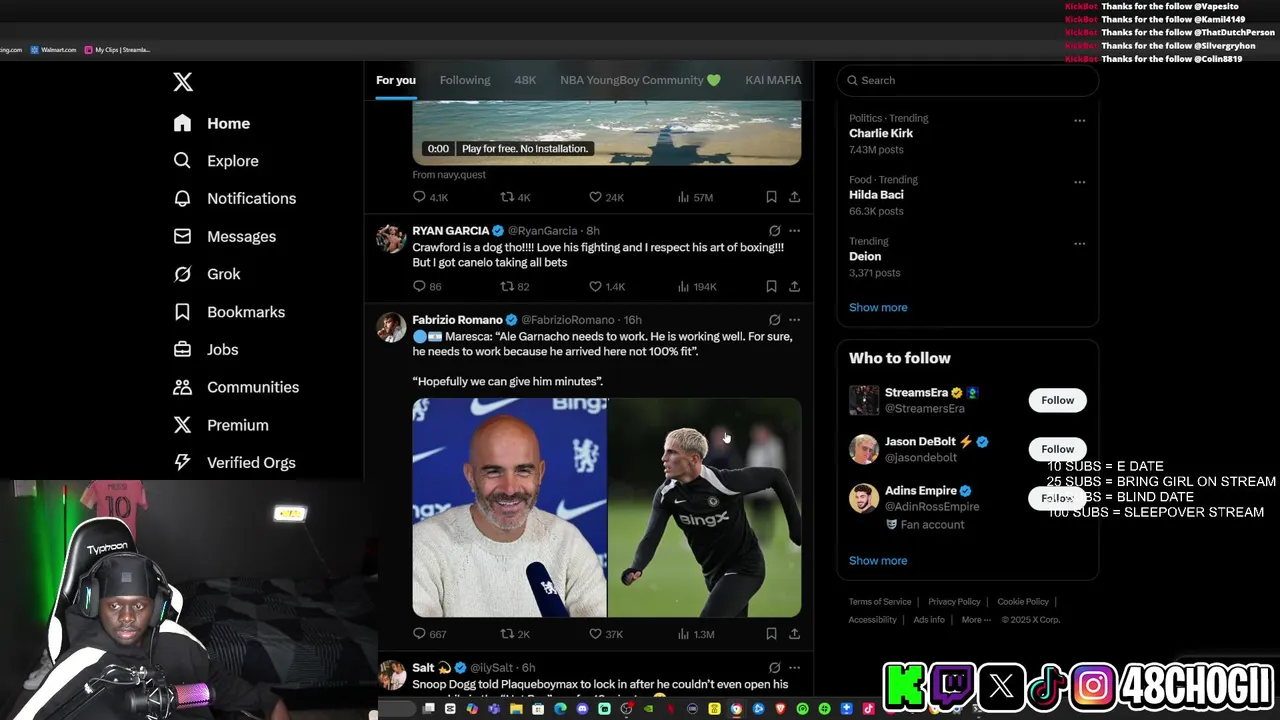This screenshot has height=720, width=1280.
Task: Open more options for Hilda Baci trend
Action: [1079, 182]
